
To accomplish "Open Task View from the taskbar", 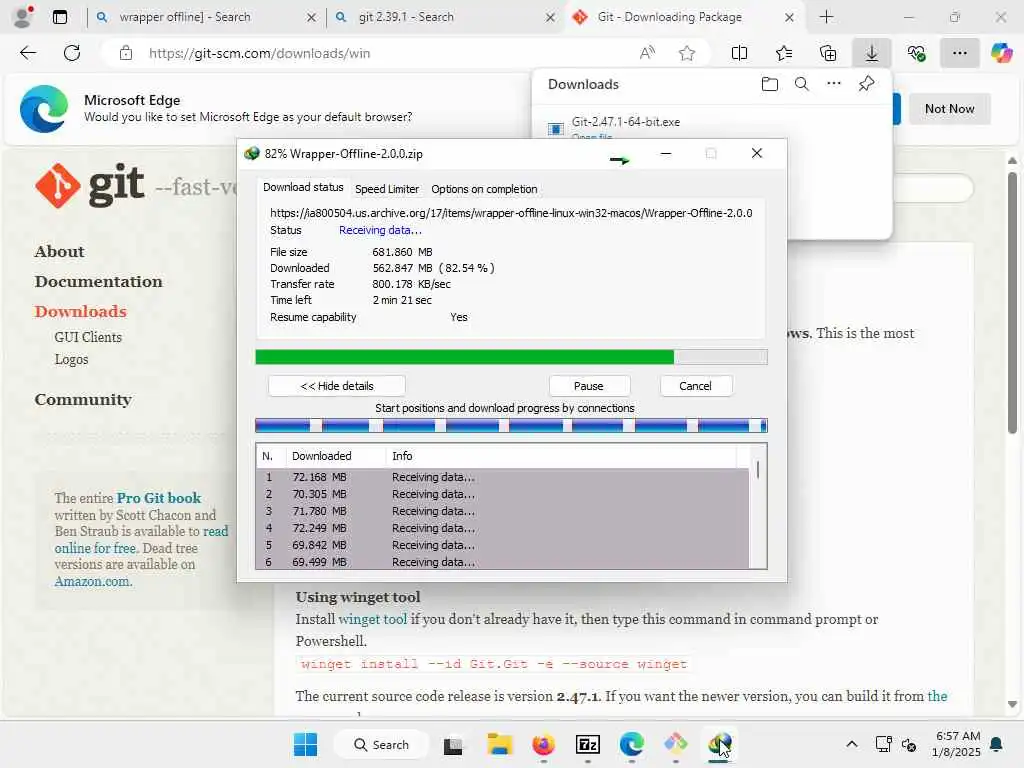I will [453, 744].
